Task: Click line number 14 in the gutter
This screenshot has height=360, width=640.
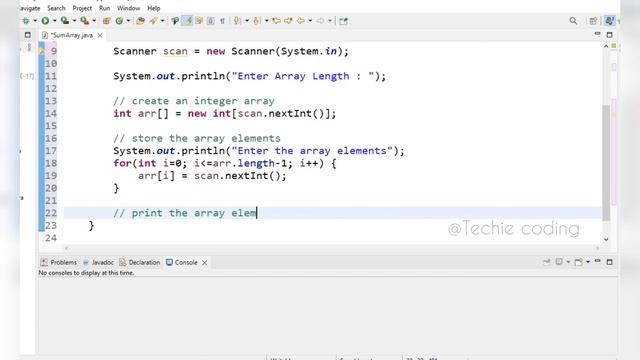Action: [x=51, y=113]
